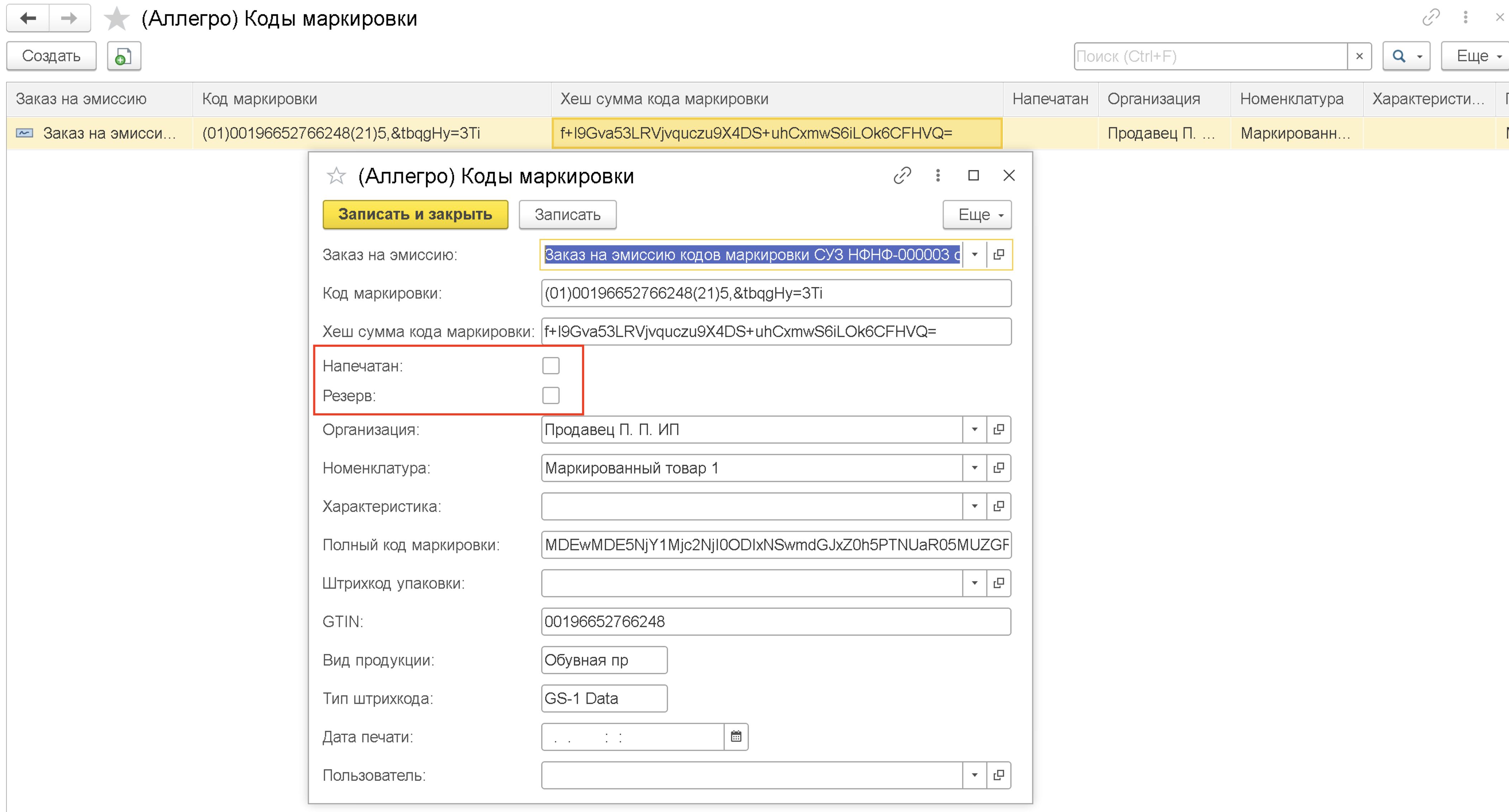Image resolution: width=1509 pixels, height=812 pixels.
Task: Sort by Хеш сумма кода маркировки header
Action: (x=777, y=99)
